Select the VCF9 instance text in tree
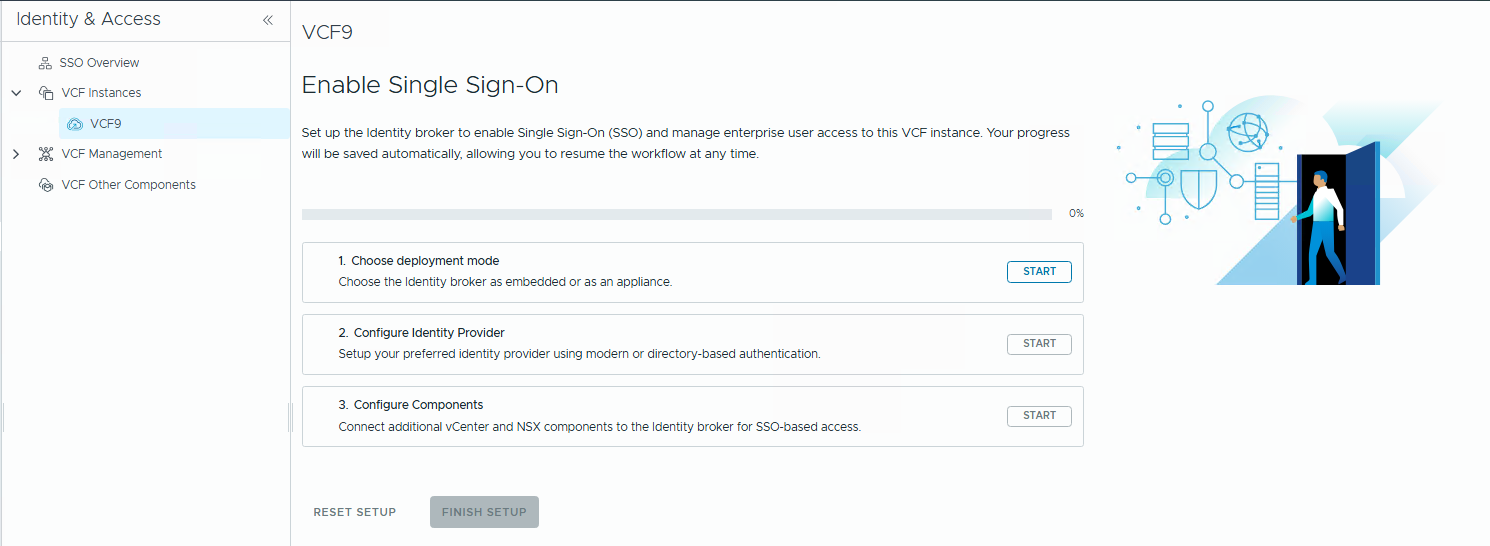Image resolution: width=1490 pixels, height=546 pixels. click(106, 124)
